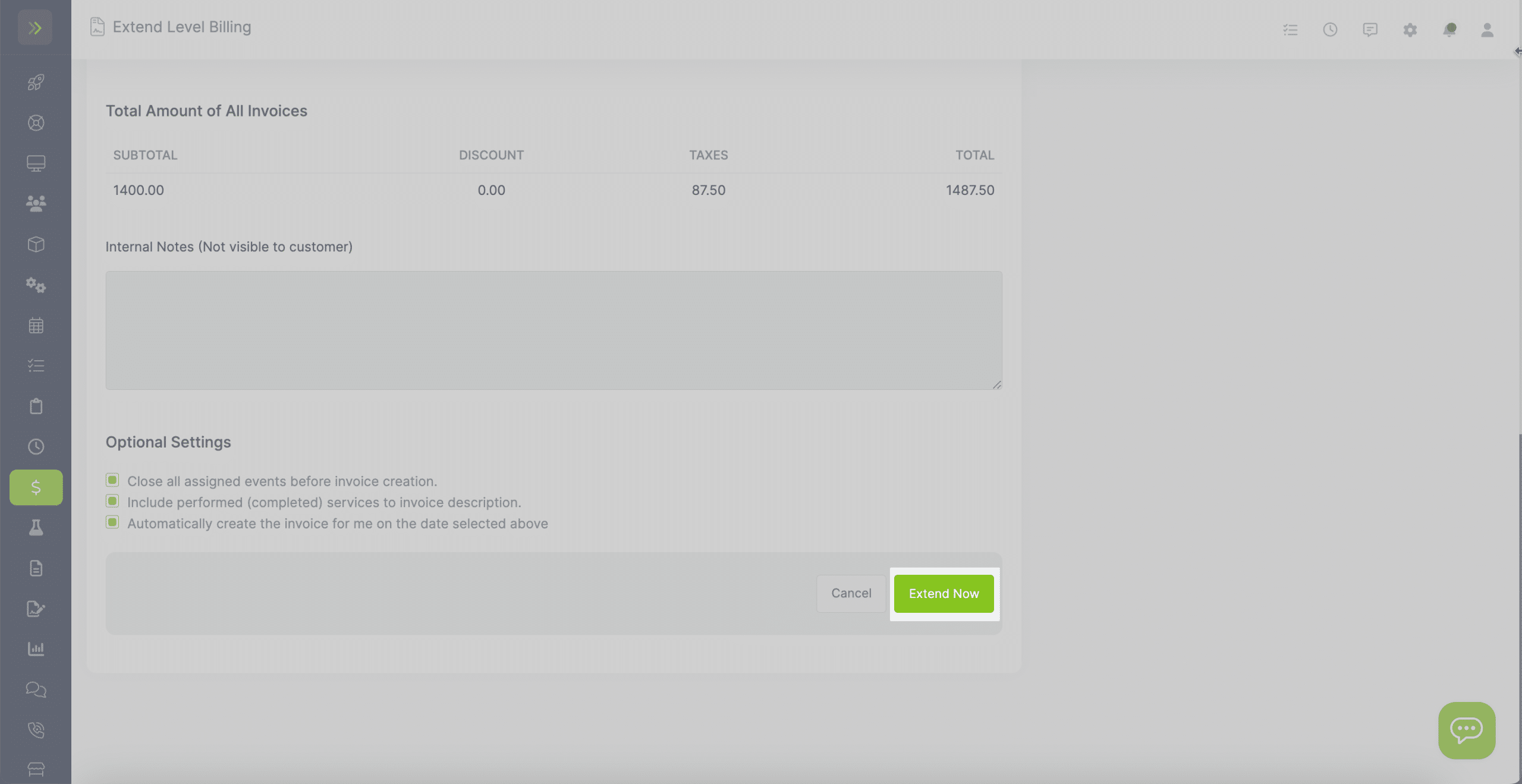Image resolution: width=1522 pixels, height=784 pixels.
Task: Open the task list icon in top bar
Action: pyautogui.click(x=1290, y=30)
